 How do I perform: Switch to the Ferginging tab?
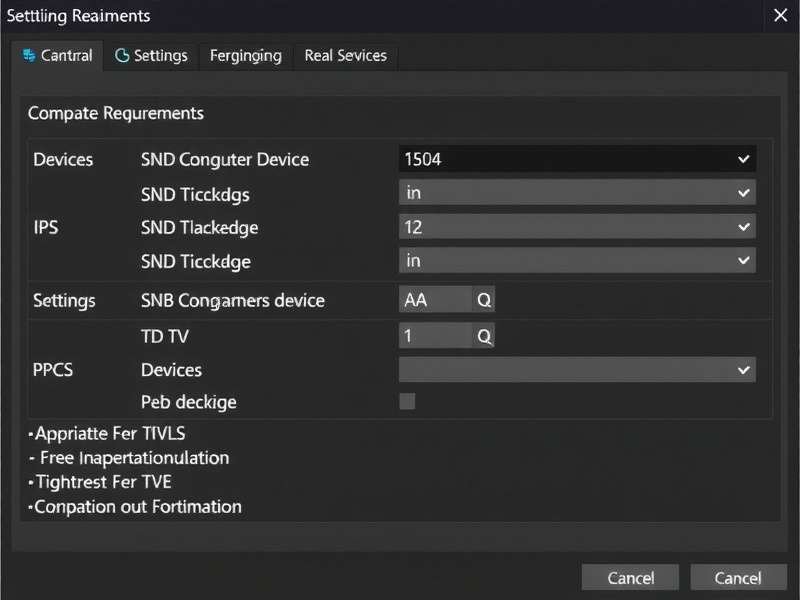click(x=245, y=56)
